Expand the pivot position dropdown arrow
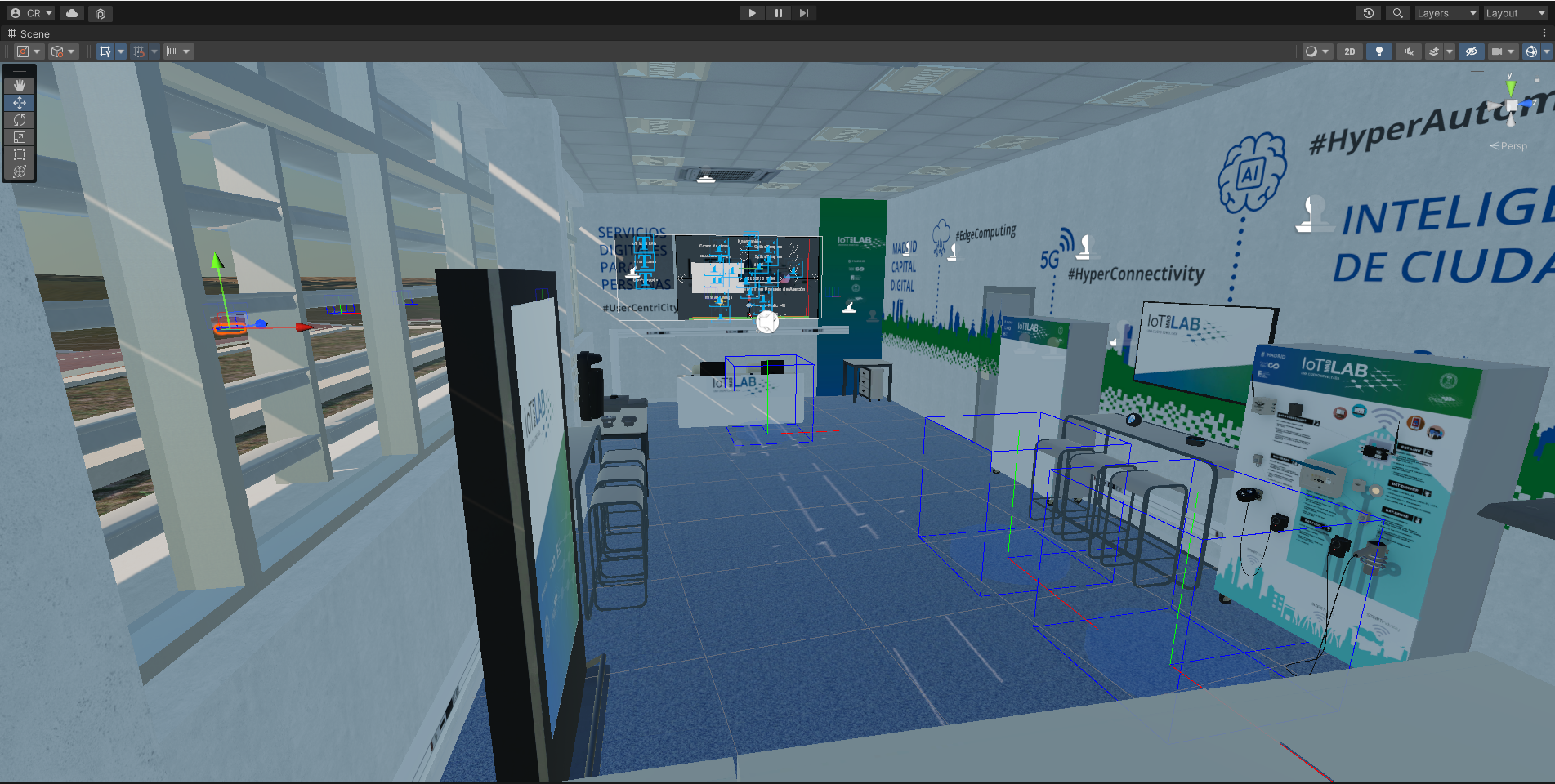Image resolution: width=1555 pixels, height=784 pixels. pos(37,51)
